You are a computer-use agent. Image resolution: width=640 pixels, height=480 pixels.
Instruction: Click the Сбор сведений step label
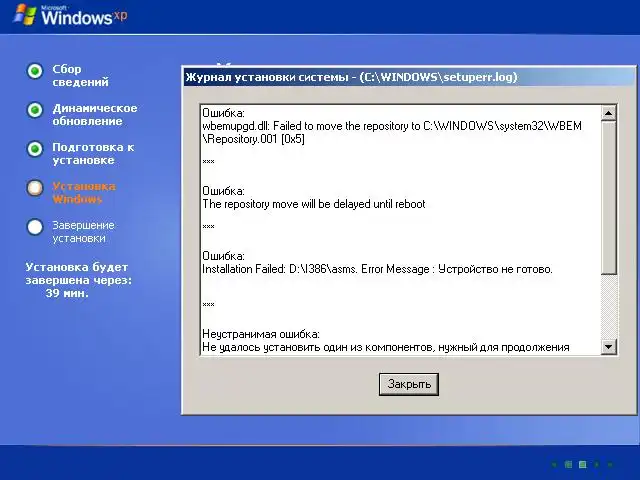[80, 76]
